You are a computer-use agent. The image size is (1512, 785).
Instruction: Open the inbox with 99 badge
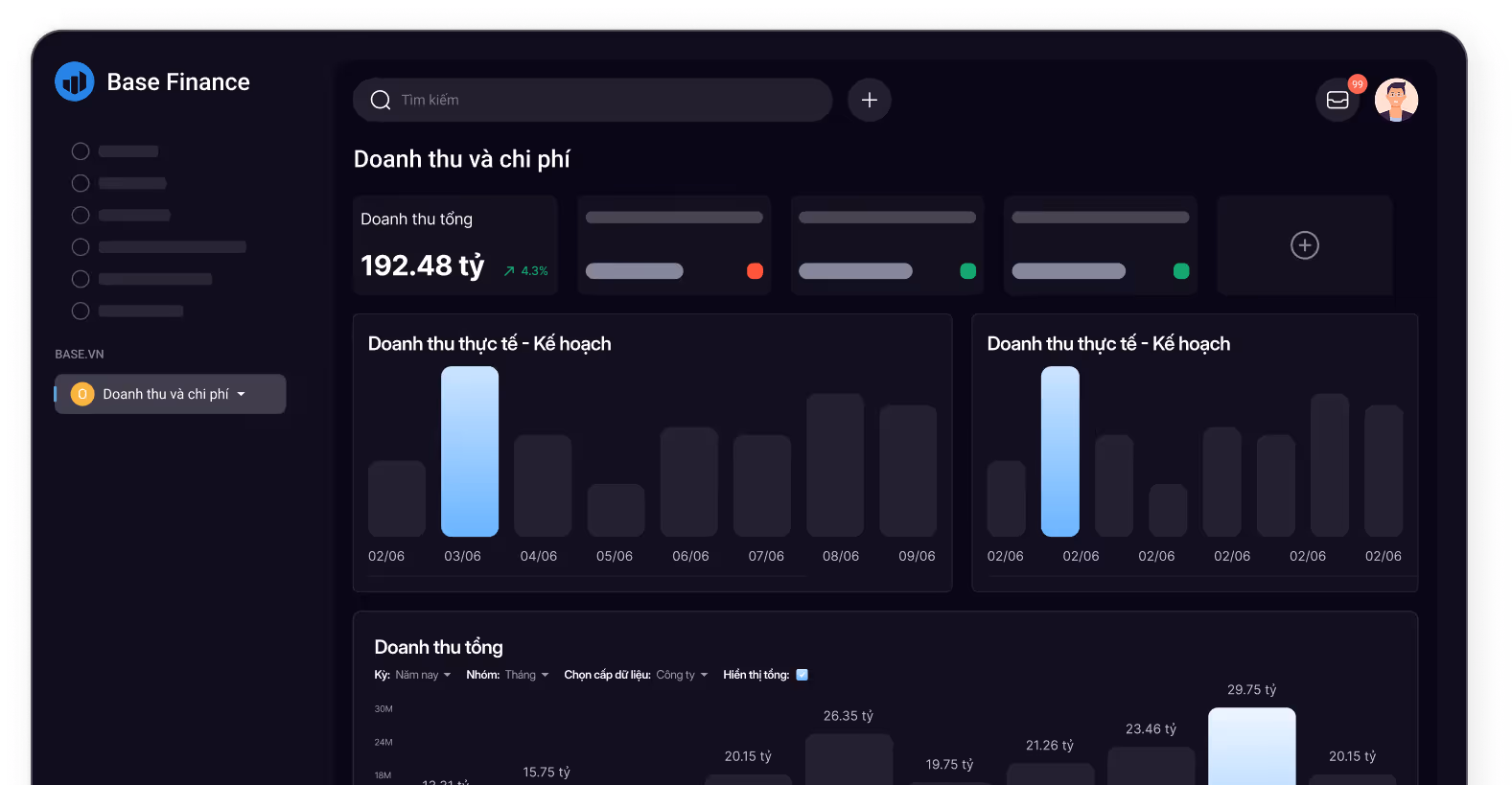point(1338,100)
